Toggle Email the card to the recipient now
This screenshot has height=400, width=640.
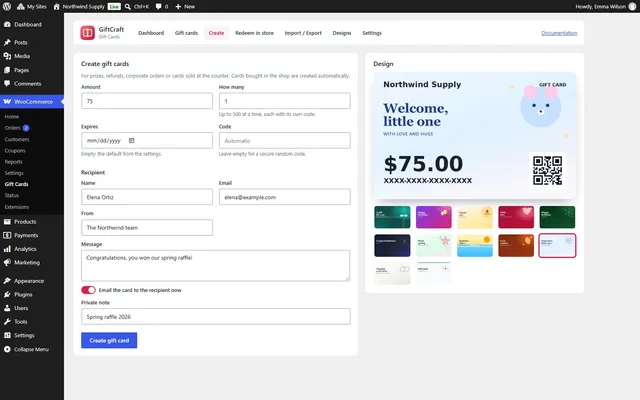pyautogui.click(x=88, y=290)
